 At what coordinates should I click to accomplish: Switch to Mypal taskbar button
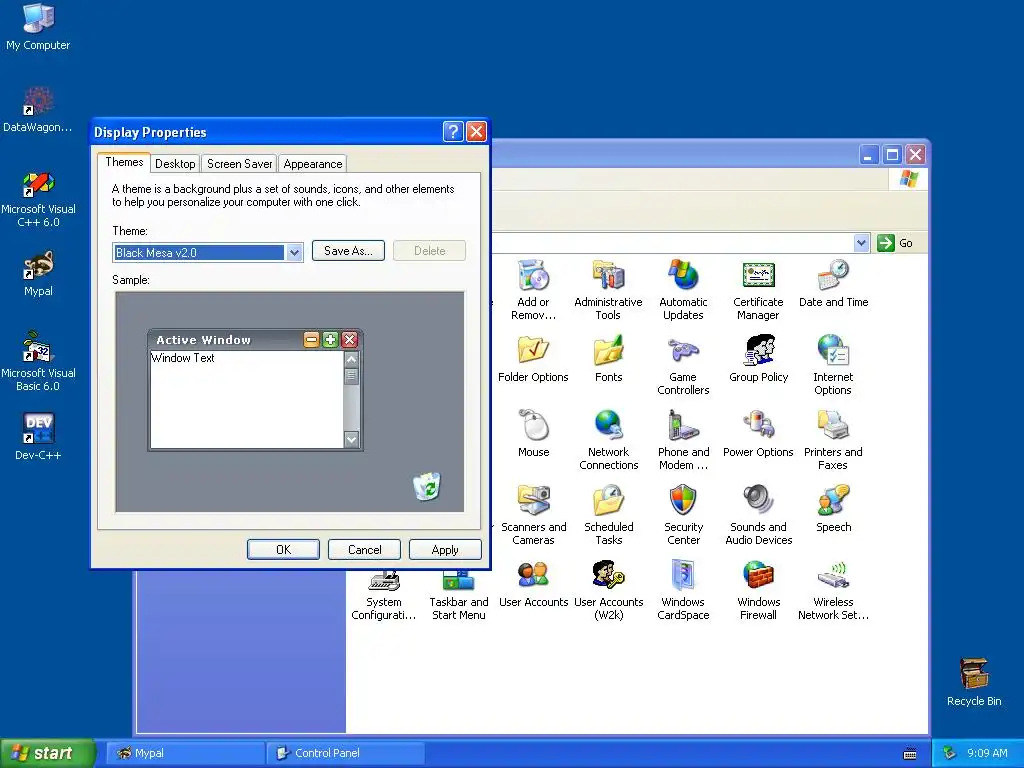coord(185,753)
